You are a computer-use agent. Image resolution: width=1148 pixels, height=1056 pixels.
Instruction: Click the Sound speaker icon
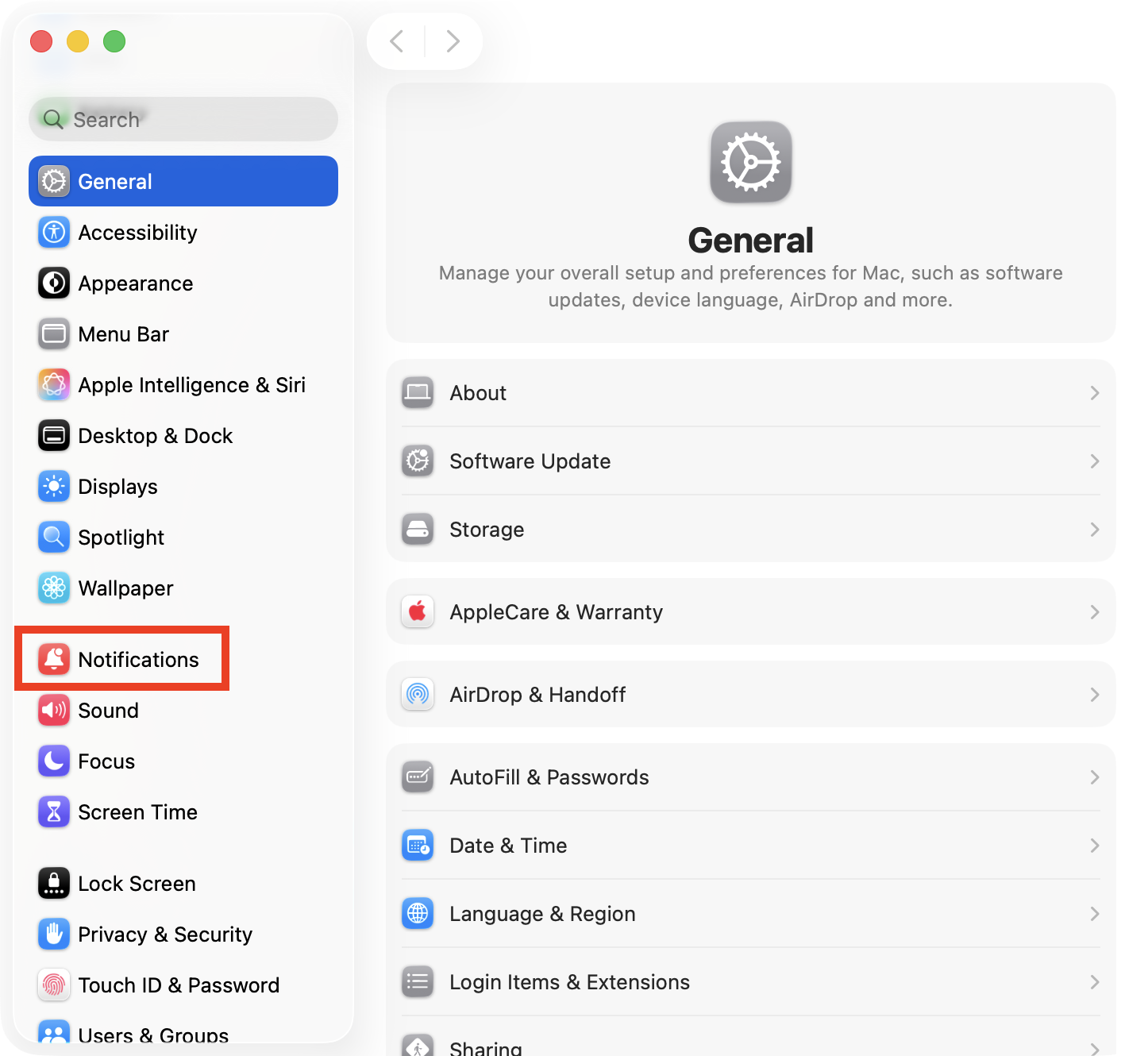(x=53, y=710)
